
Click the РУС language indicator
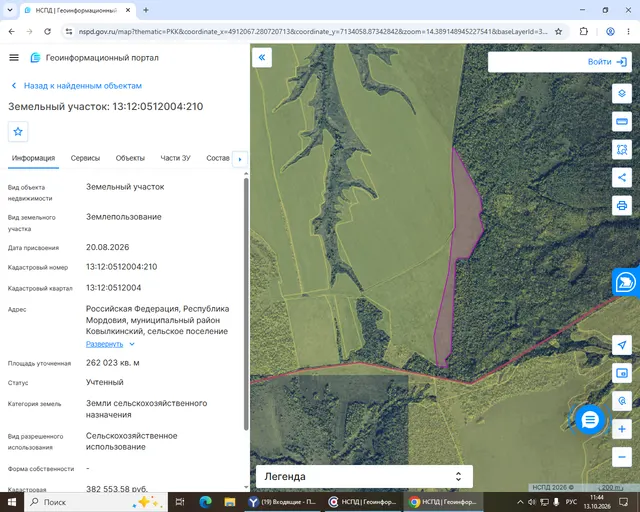pyautogui.click(x=571, y=501)
